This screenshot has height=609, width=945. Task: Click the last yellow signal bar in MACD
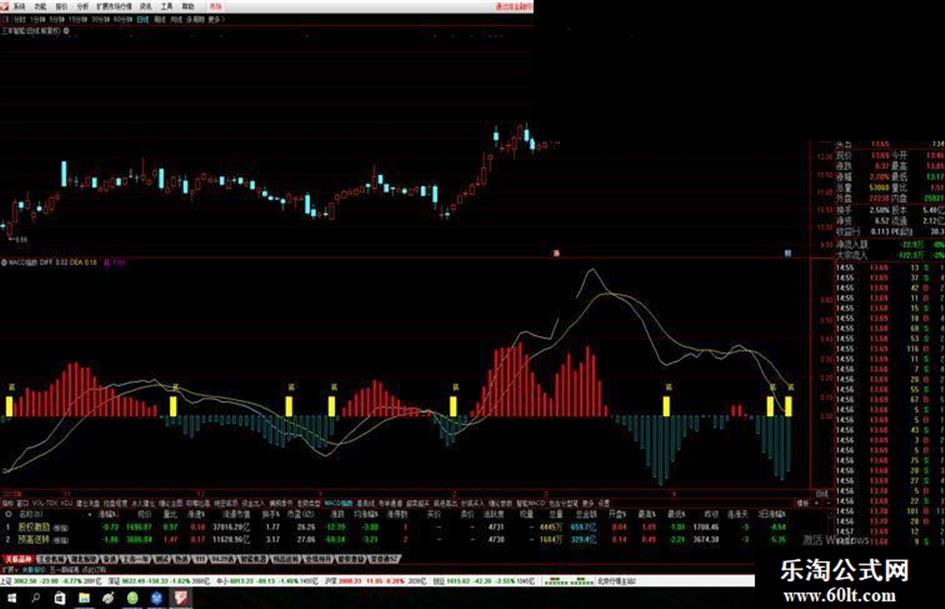point(789,406)
